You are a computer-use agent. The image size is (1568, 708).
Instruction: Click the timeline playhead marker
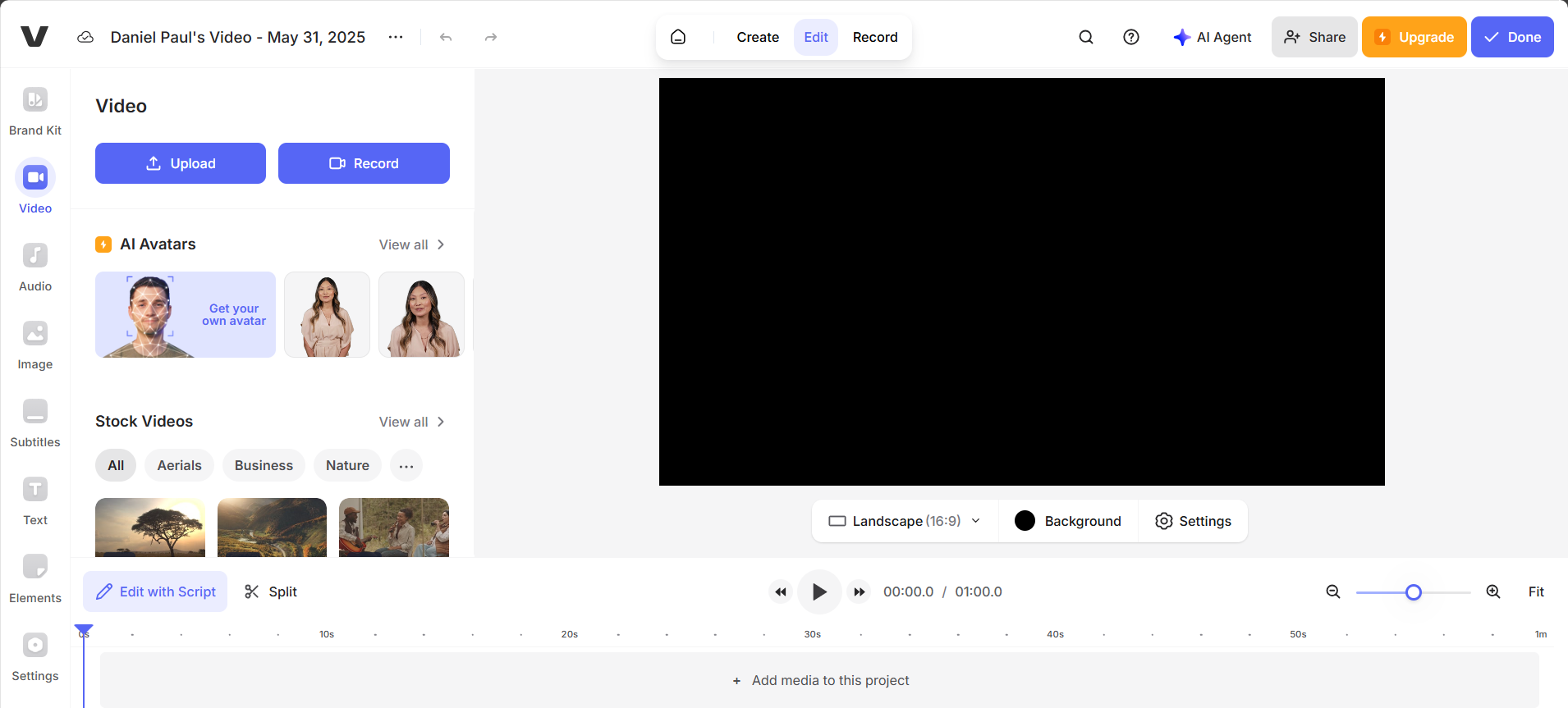(84, 630)
